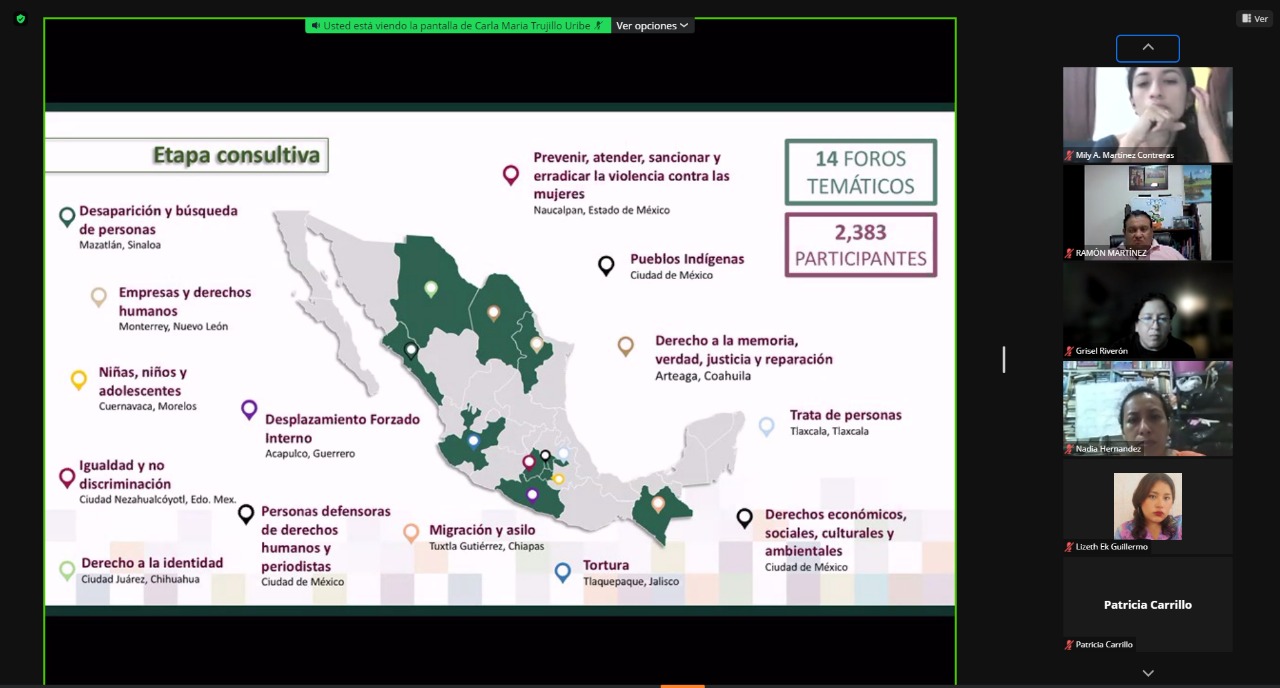Click the green pin beside Derecho a la identidad
This screenshot has height=688, width=1280.
coord(67,571)
